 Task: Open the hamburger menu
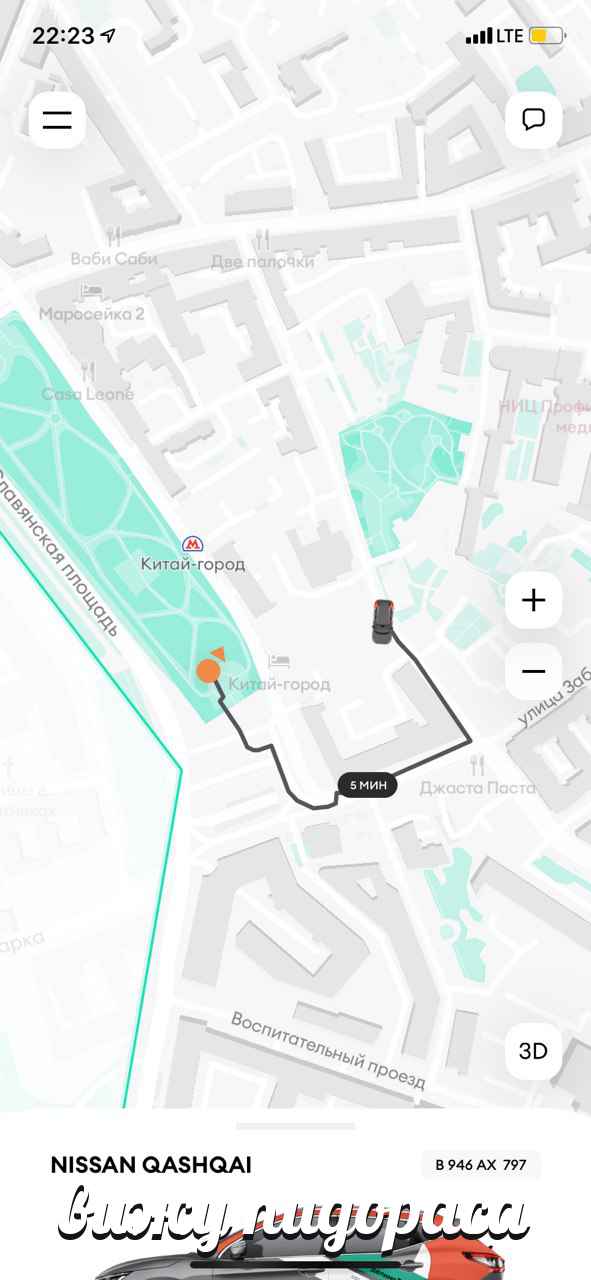pos(57,120)
